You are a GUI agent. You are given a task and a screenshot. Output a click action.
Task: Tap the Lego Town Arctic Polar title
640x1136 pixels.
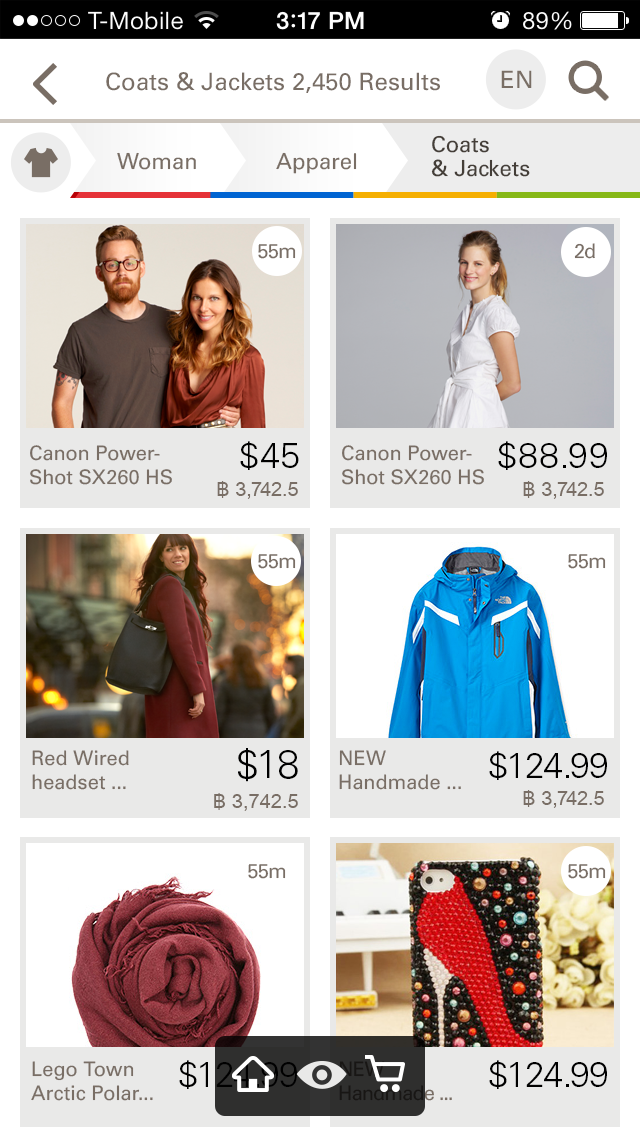[x=92, y=1081]
